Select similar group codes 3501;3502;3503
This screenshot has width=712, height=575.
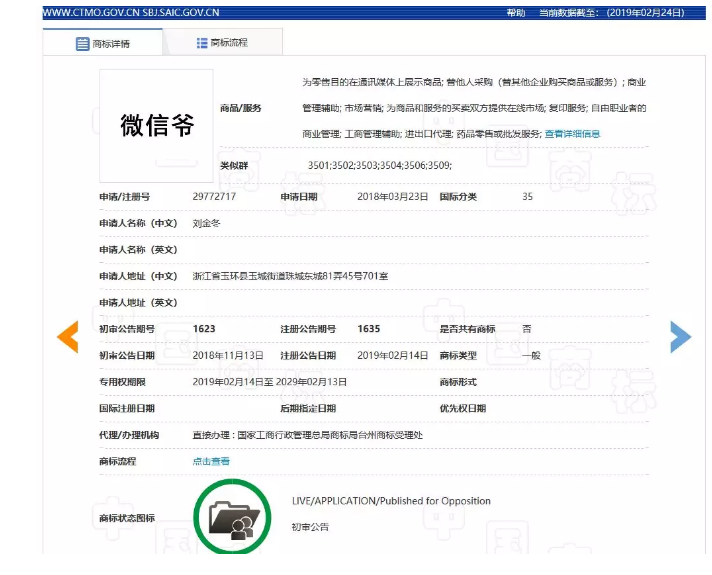(380, 165)
